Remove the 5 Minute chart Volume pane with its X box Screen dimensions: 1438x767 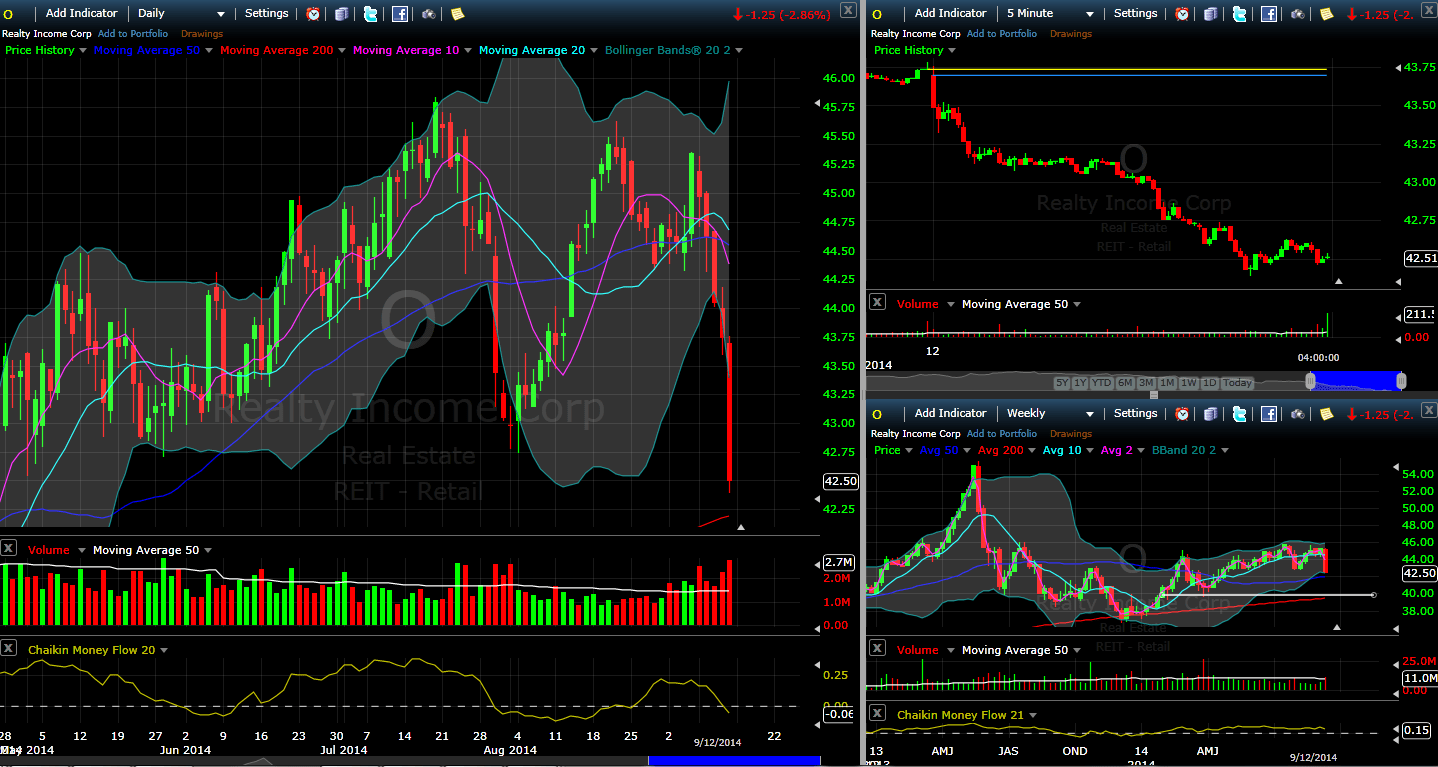(877, 302)
